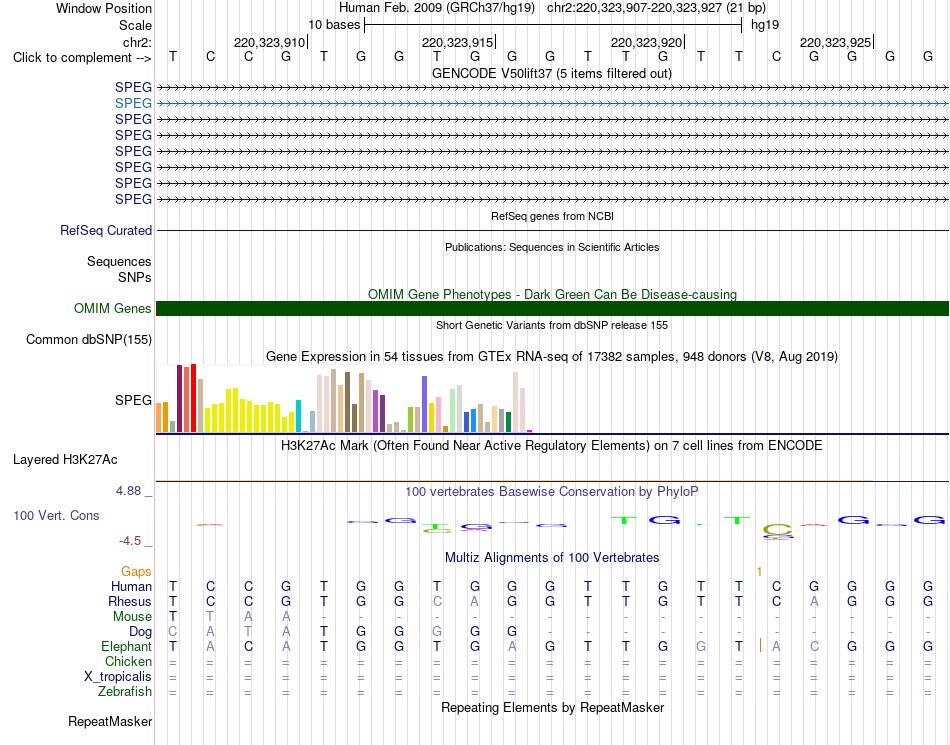Screen dimensions: 950x745
Task: Click the light-blue SPEG transcript arrow line
Action: 552,104
